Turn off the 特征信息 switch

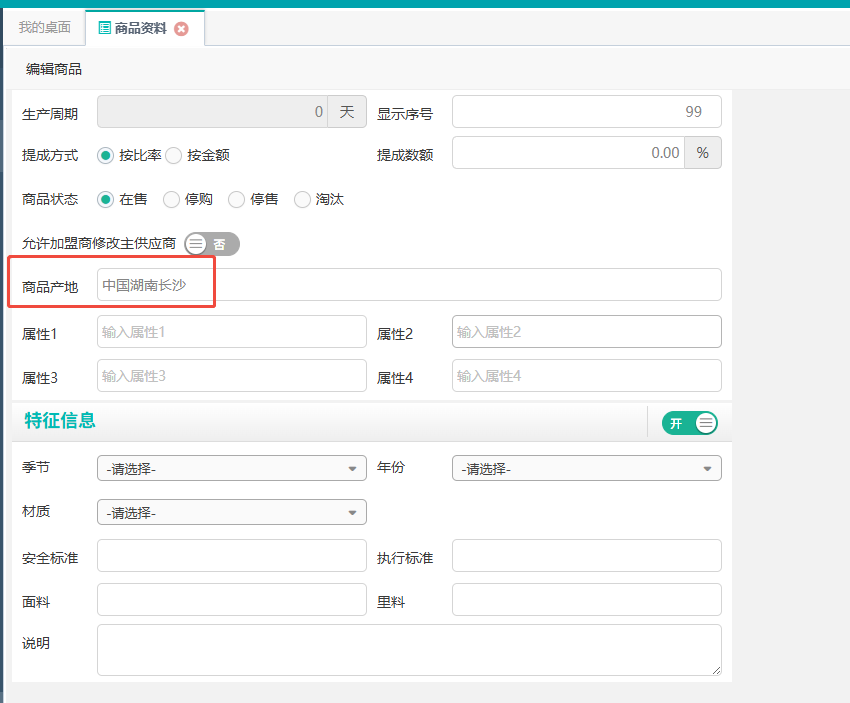690,423
